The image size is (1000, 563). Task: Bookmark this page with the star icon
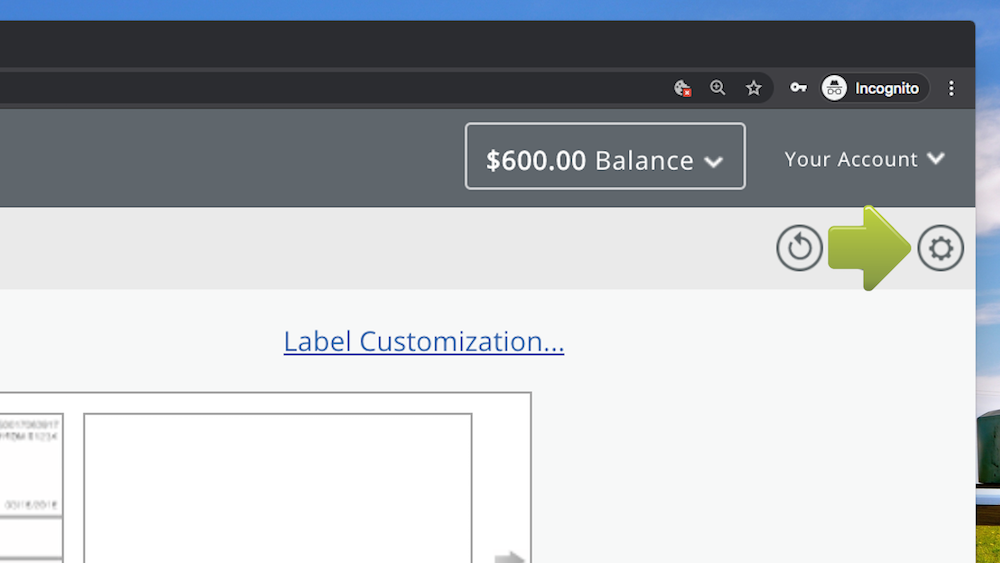[x=754, y=88]
